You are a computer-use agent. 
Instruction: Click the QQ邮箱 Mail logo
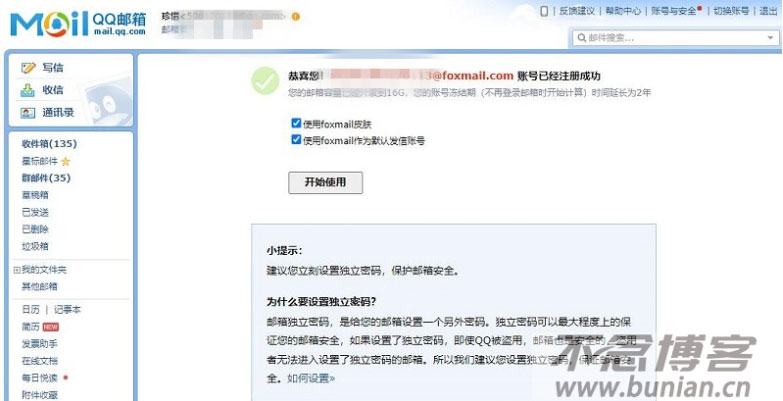pyautogui.click(x=78, y=24)
